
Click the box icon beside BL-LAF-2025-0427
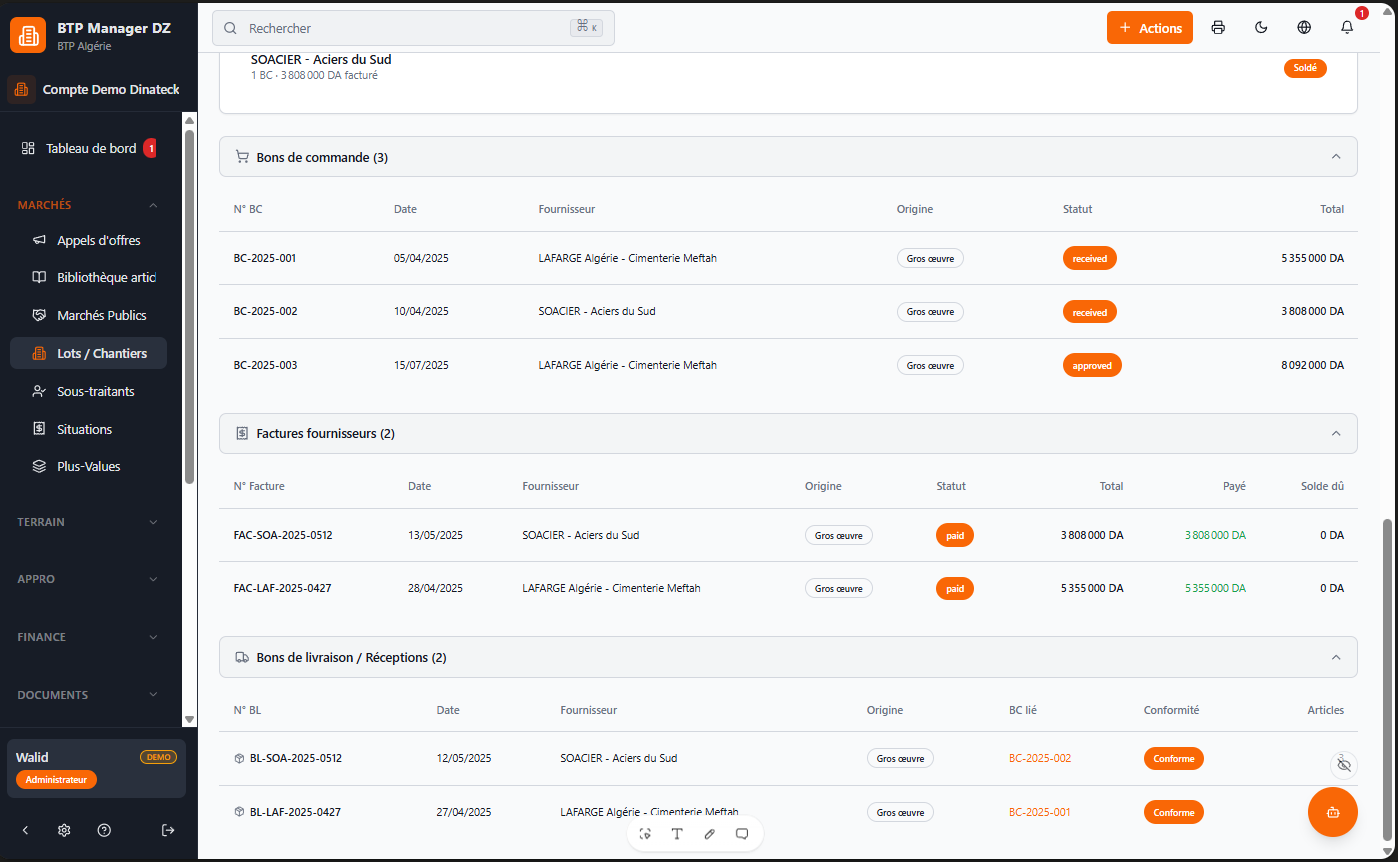click(239, 812)
